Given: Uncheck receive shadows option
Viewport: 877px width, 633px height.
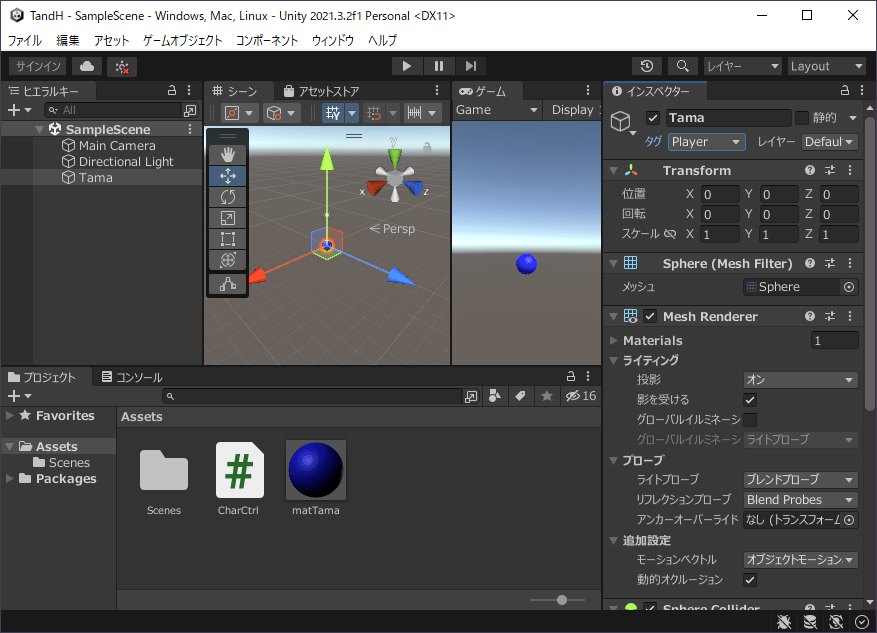Looking at the screenshot, I should [750, 400].
